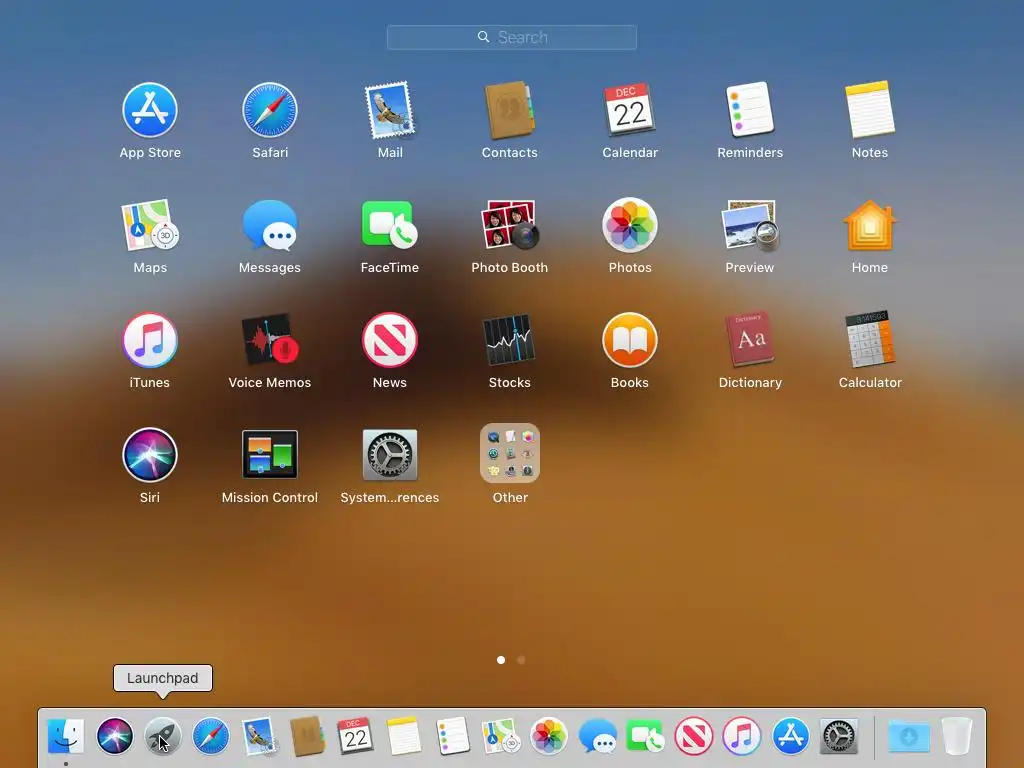Launch Safari from the Launchpad grid

270,110
